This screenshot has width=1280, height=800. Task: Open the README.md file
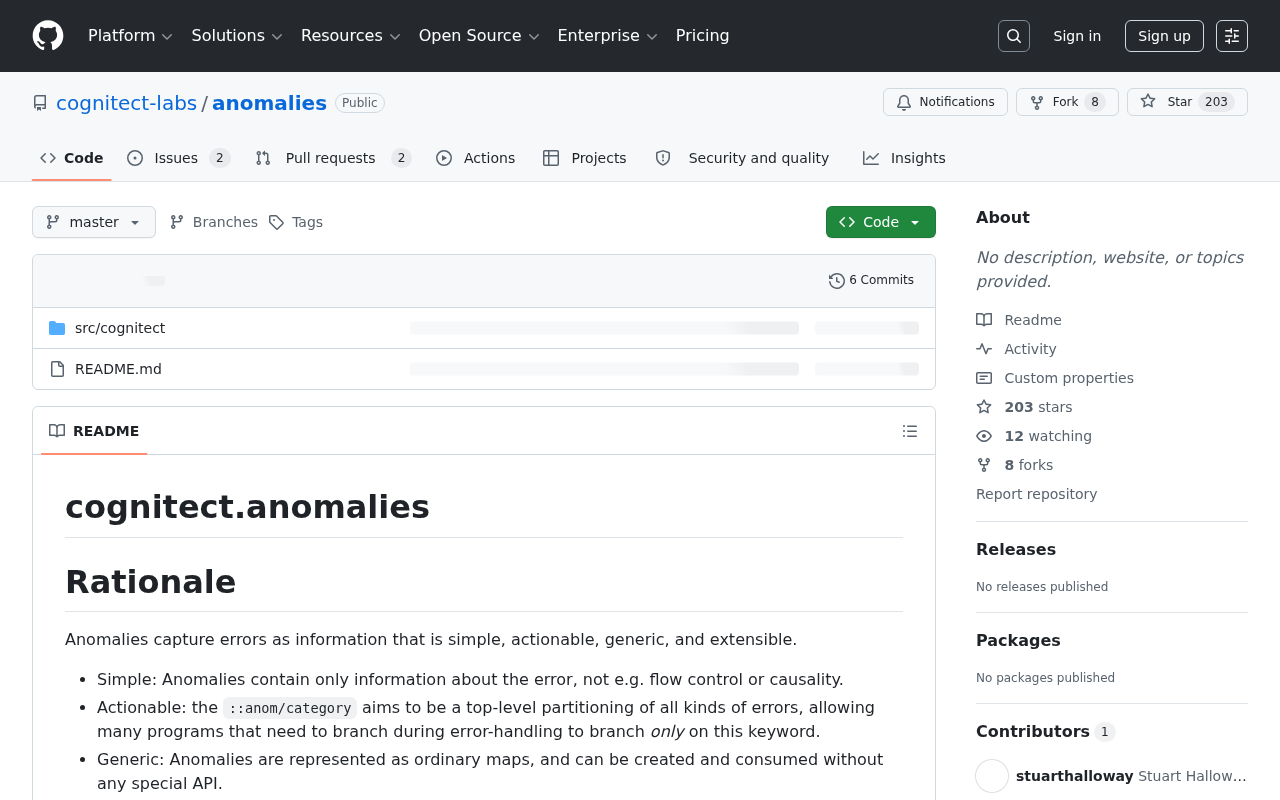(118, 369)
